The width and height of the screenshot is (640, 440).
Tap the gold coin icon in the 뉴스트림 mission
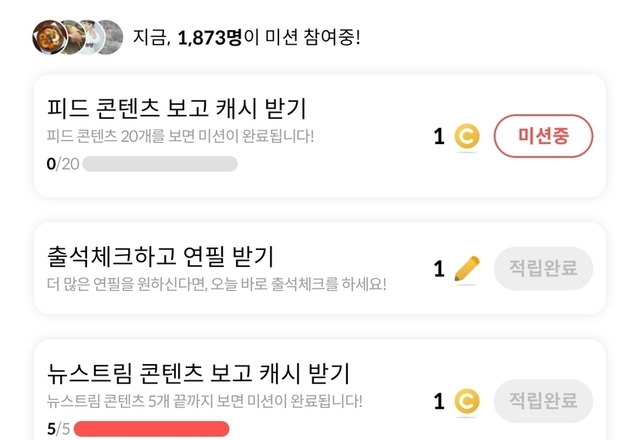click(x=467, y=402)
